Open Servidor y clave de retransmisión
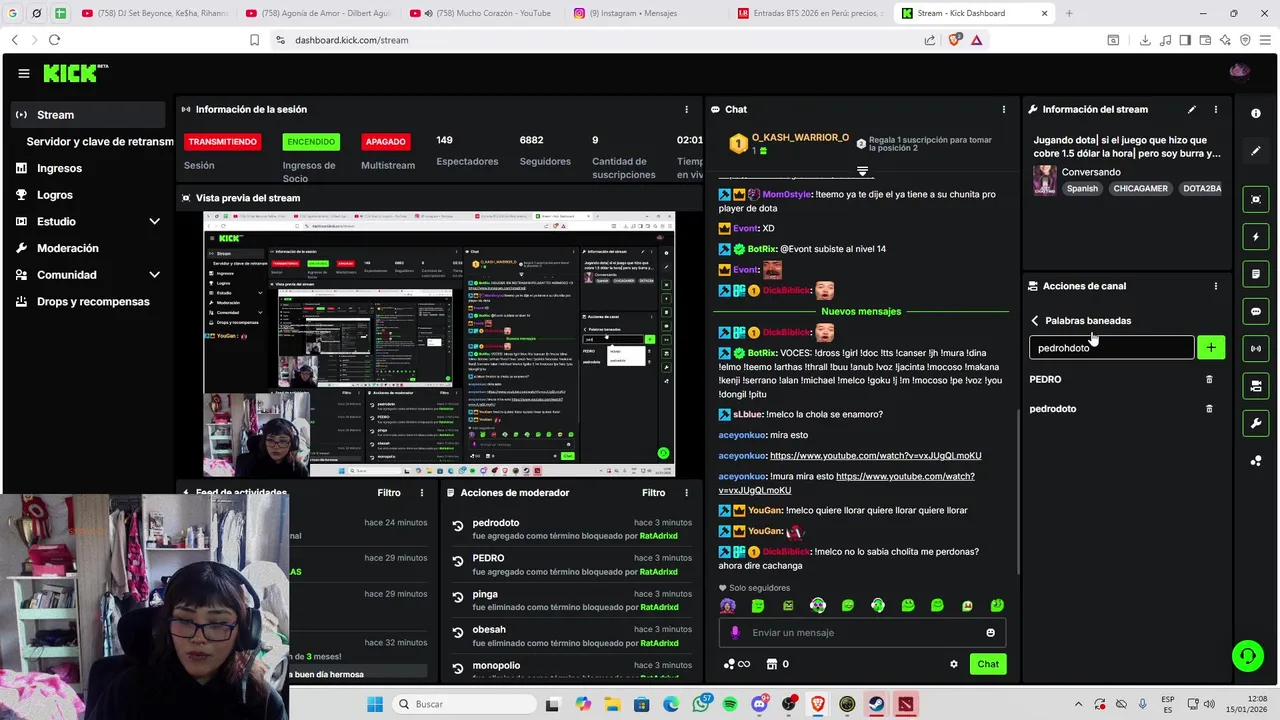This screenshot has width=1280, height=720. click(100, 142)
